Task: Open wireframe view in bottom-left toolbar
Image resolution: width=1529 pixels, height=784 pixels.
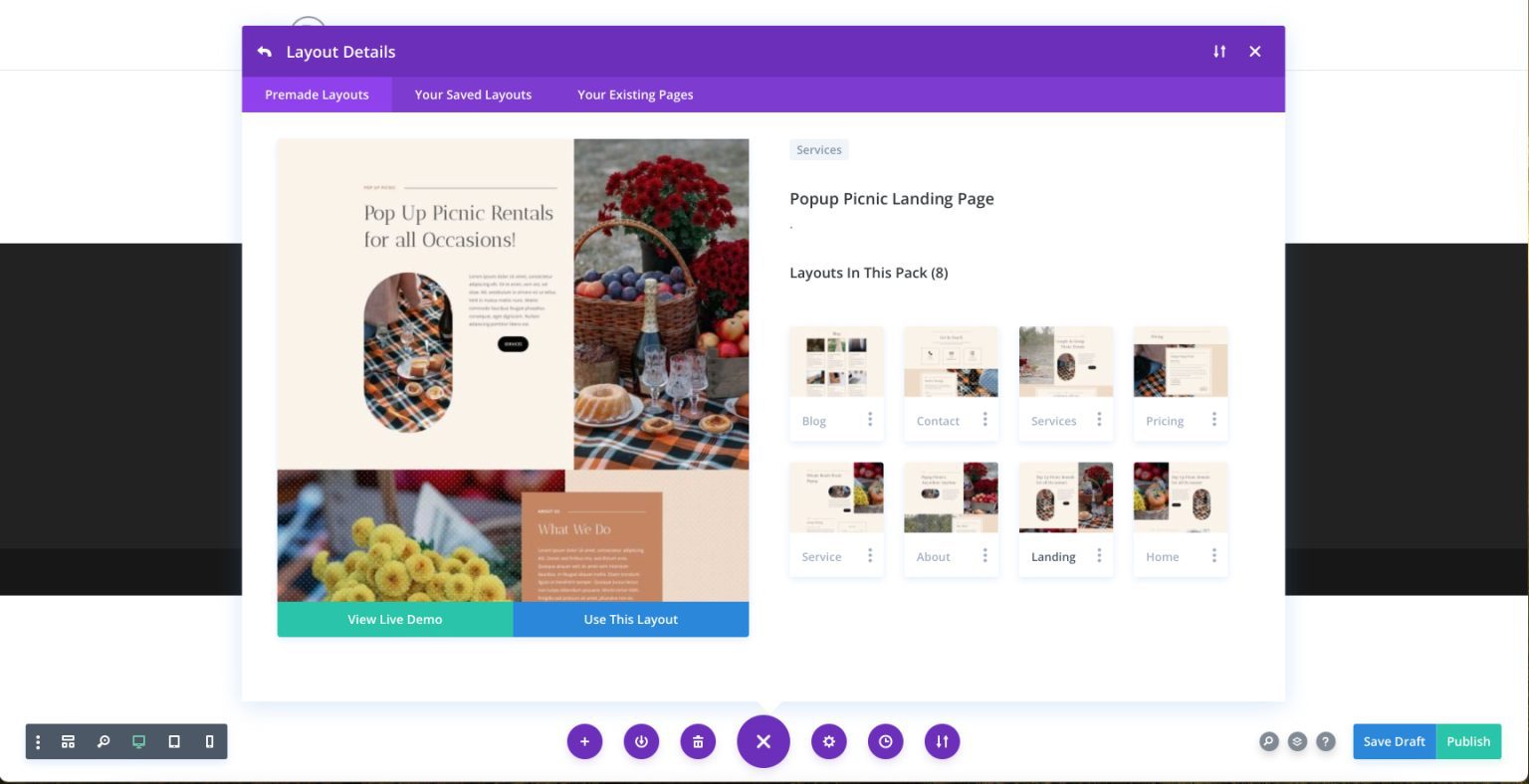Action: 68,741
